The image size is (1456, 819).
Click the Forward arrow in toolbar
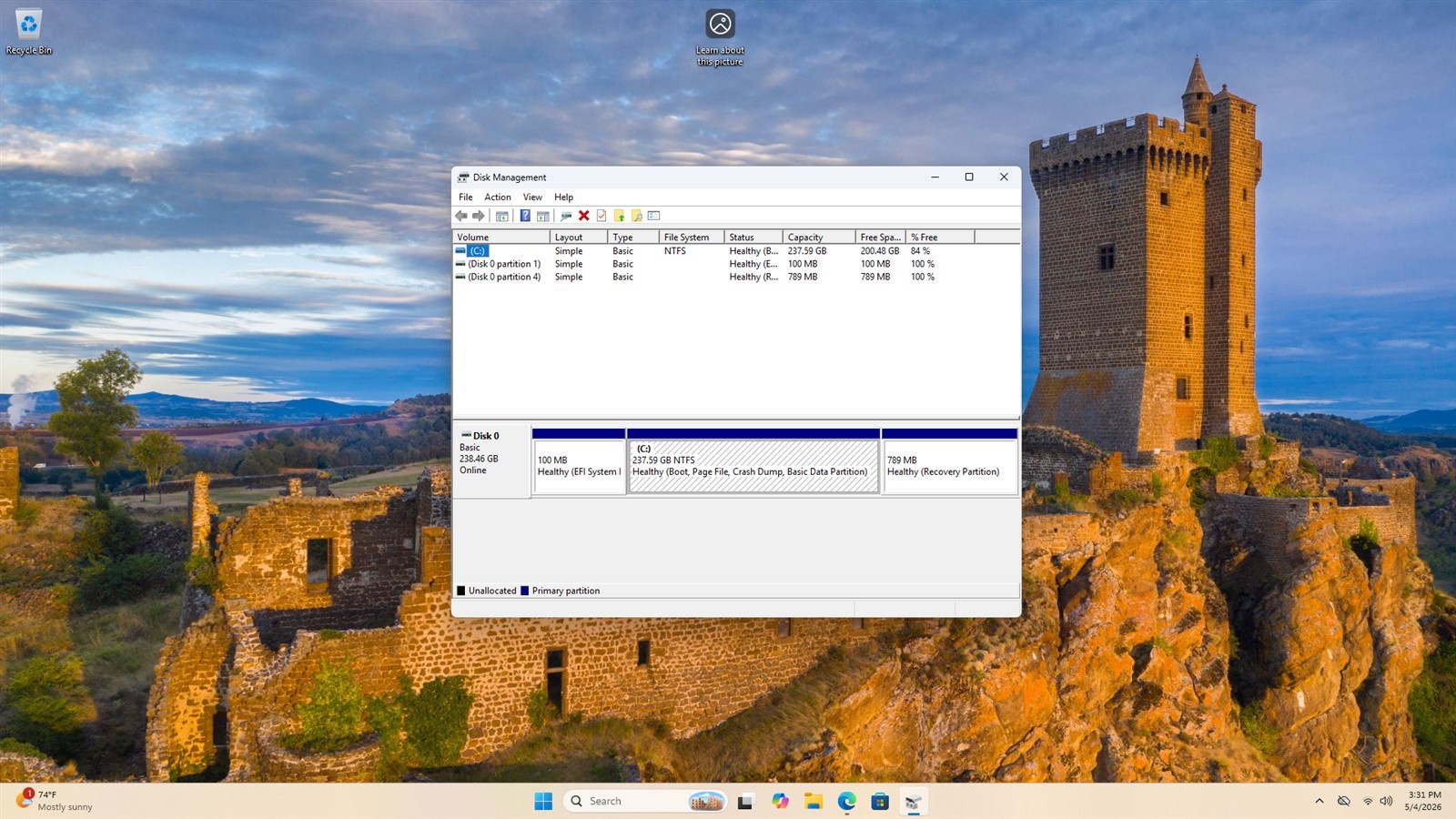pyautogui.click(x=479, y=216)
